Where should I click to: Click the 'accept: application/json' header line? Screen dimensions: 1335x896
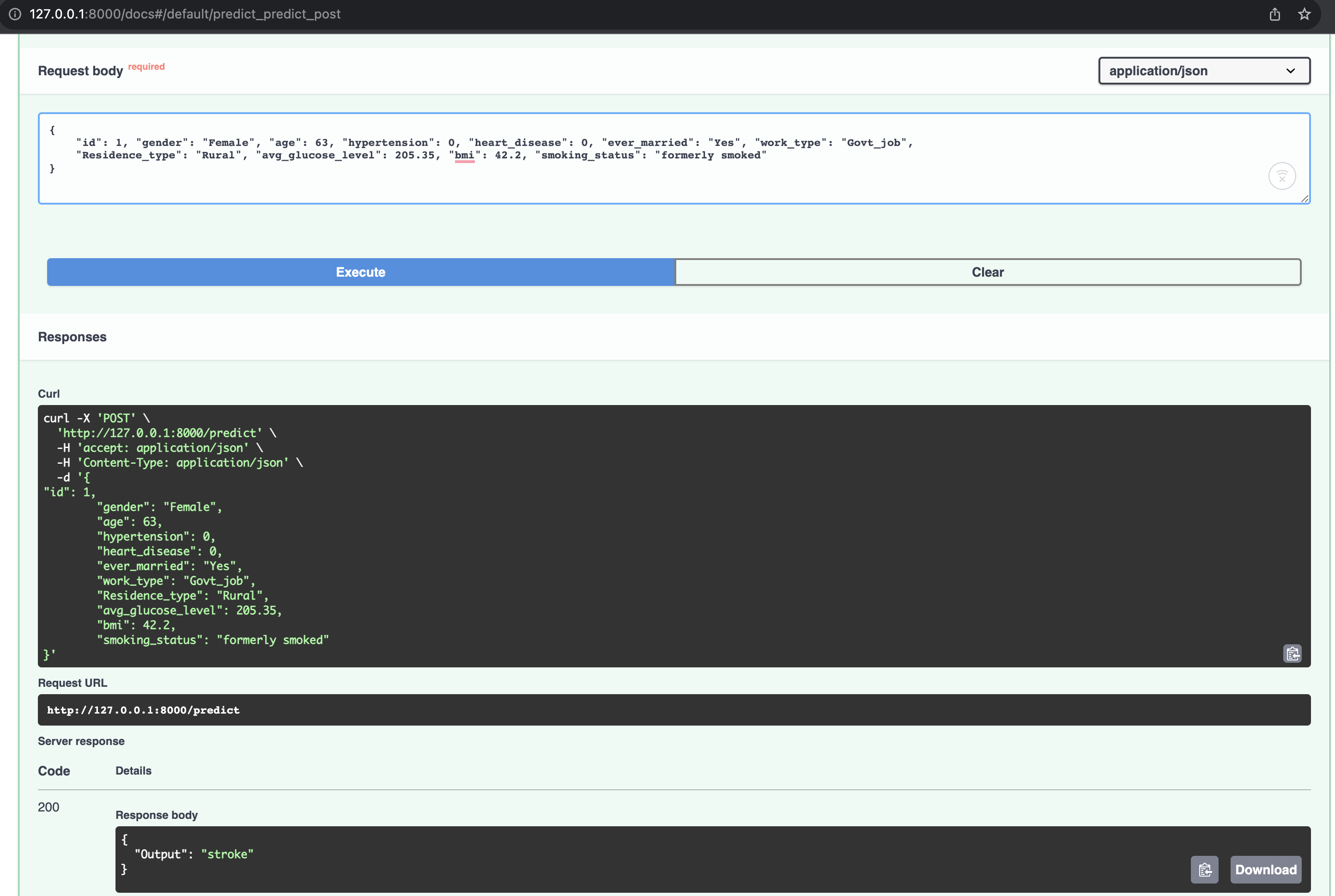pyautogui.click(x=160, y=448)
